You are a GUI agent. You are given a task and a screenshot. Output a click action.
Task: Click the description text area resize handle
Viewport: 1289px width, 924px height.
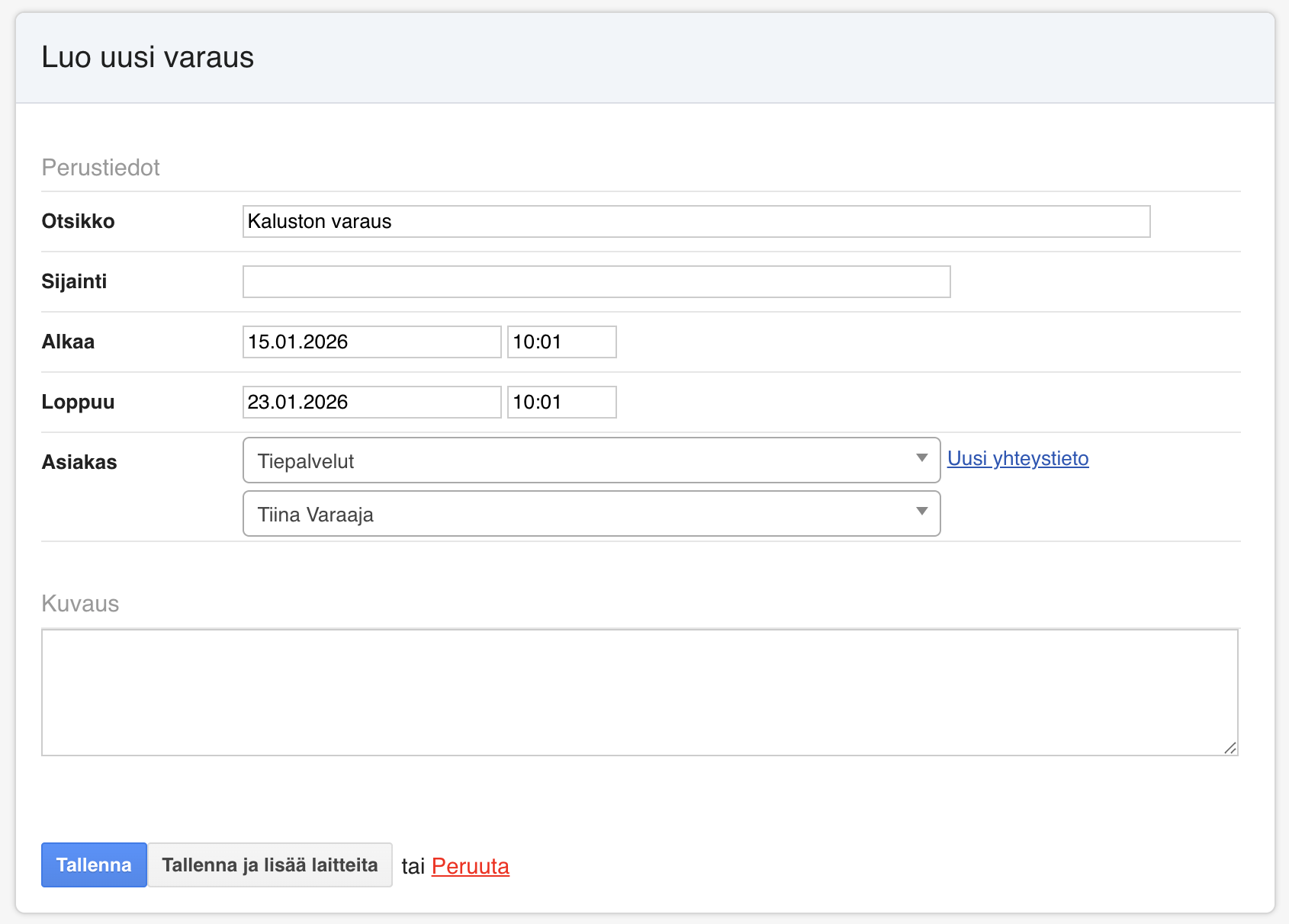1230,748
